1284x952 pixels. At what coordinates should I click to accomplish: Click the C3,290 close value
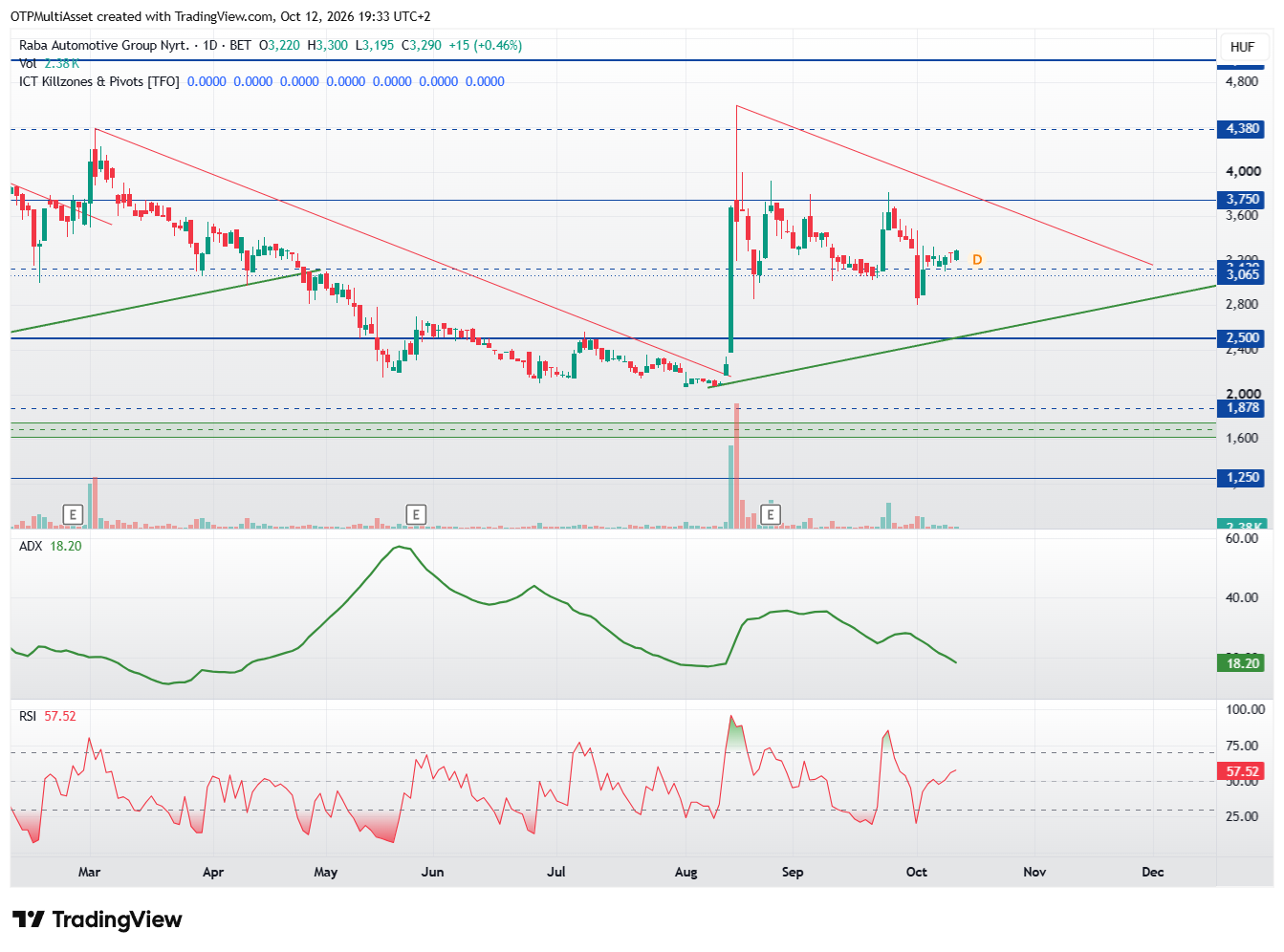(422, 45)
